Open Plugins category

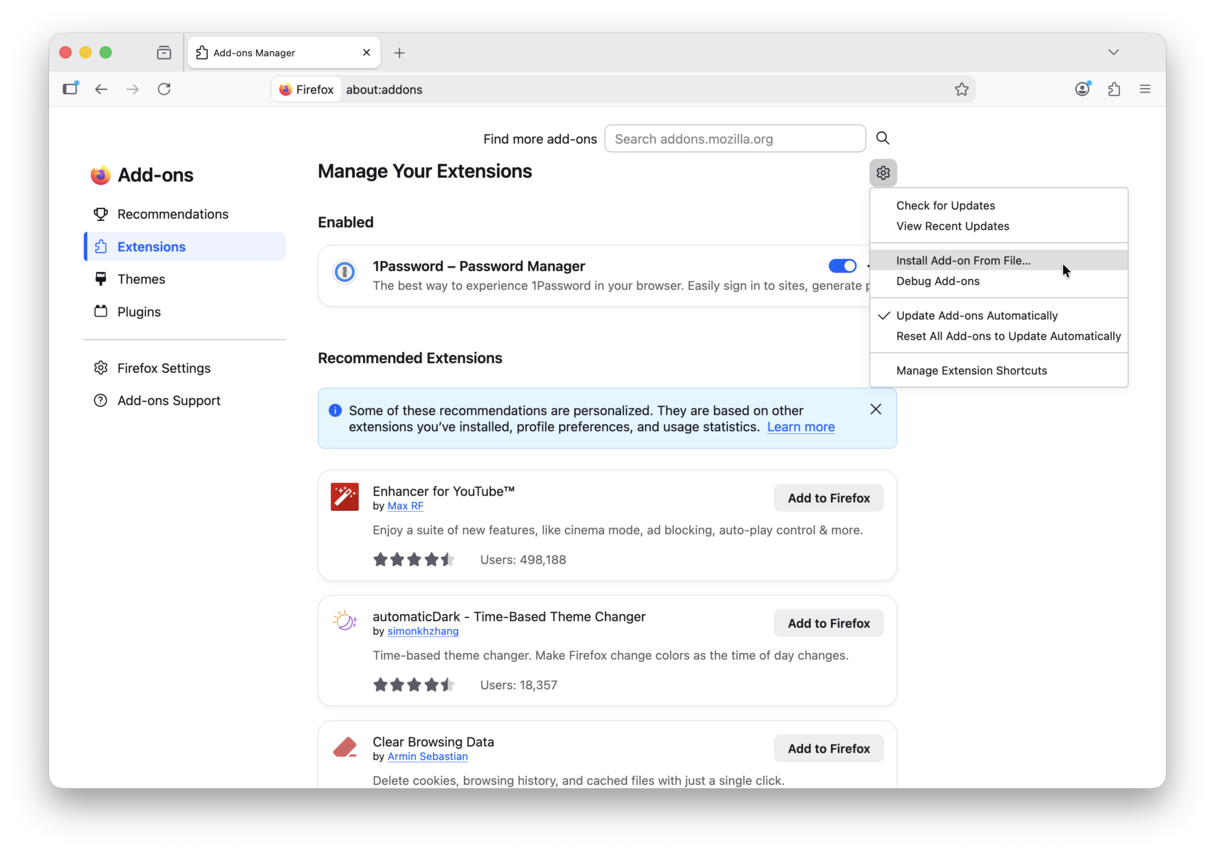pos(184,312)
